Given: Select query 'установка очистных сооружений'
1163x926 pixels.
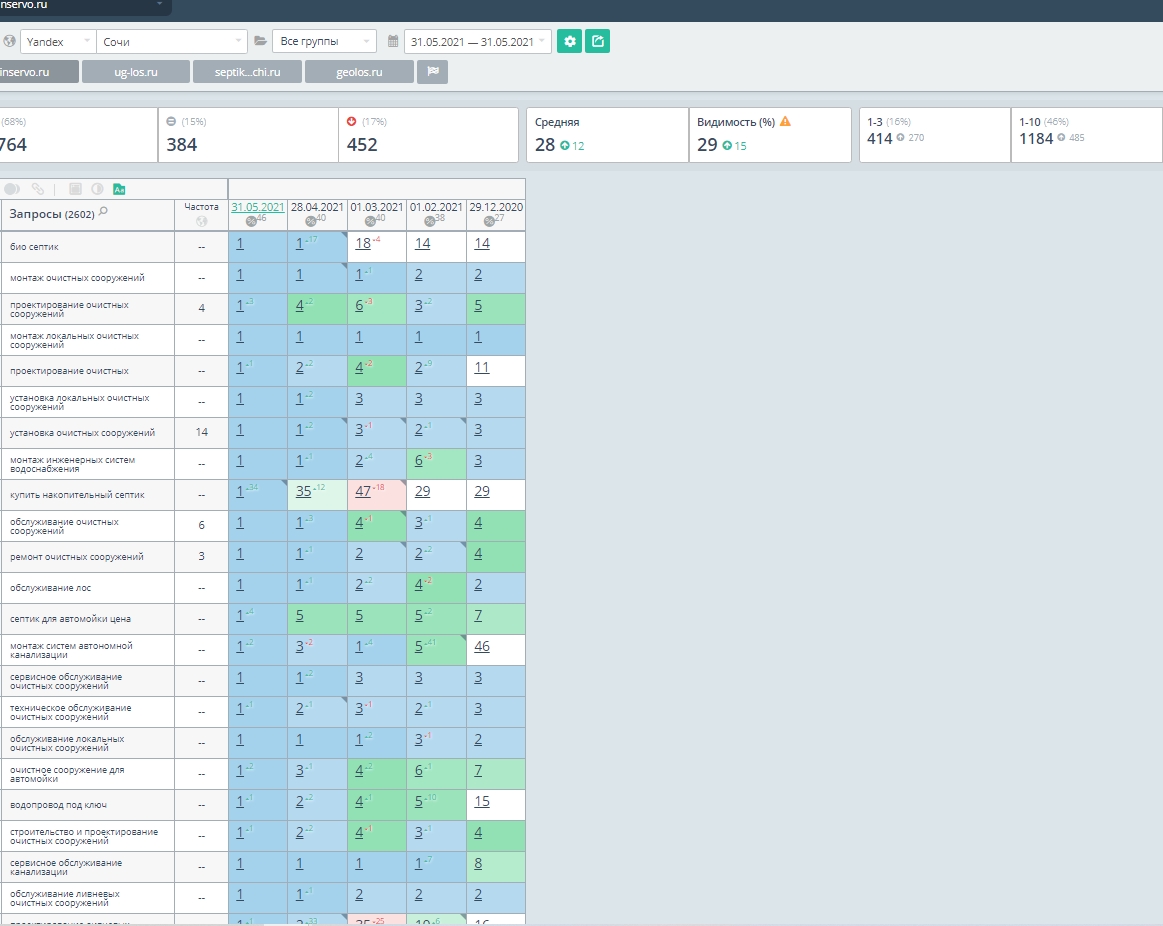Looking at the screenshot, I should click(82, 433).
